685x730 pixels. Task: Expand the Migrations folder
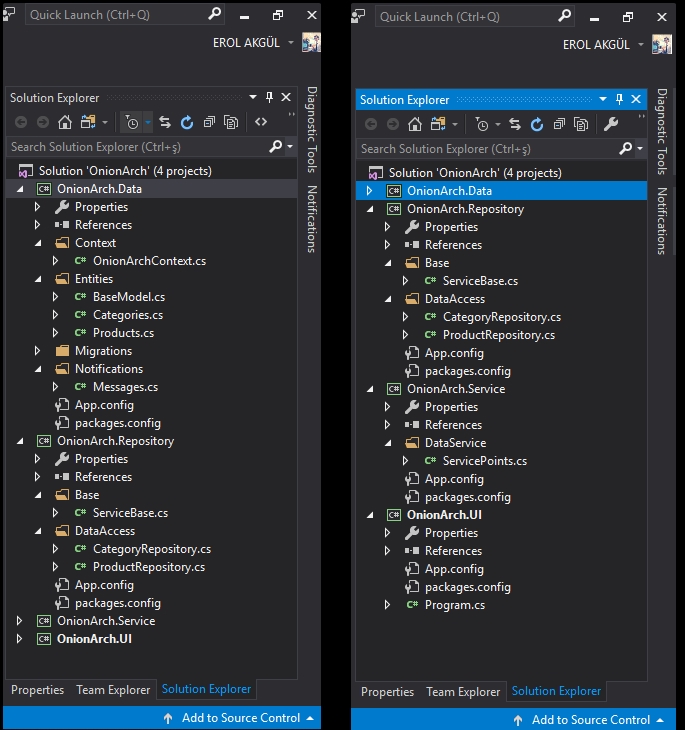click(x=38, y=351)
